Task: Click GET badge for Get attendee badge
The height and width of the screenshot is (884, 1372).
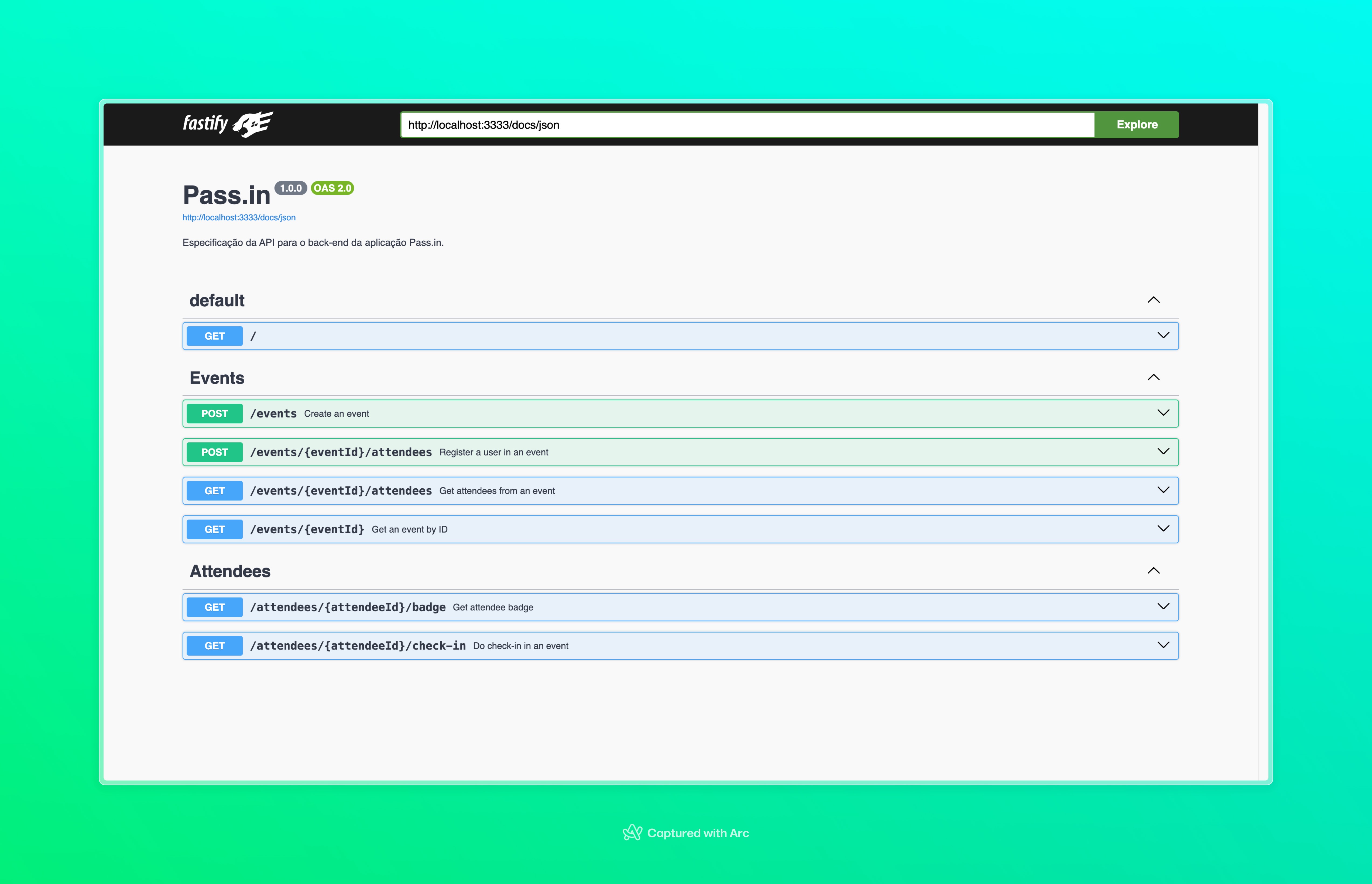Action: [x=215, y=607]
